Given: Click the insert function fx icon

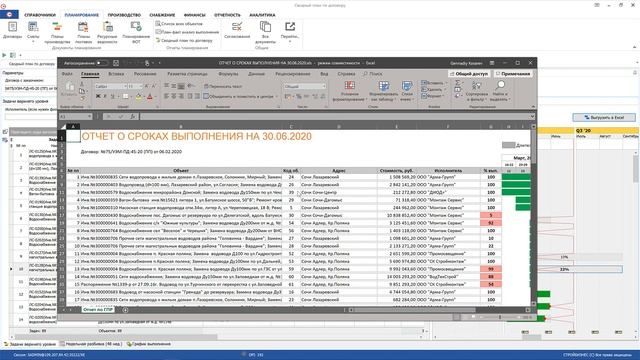Looking at the screenshot, I should point(133,117).
